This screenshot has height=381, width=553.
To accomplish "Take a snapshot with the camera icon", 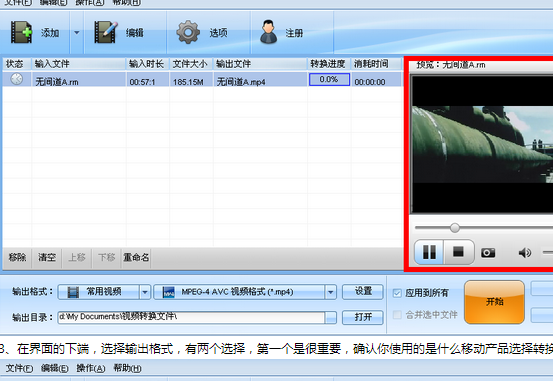I will (488, 253).
